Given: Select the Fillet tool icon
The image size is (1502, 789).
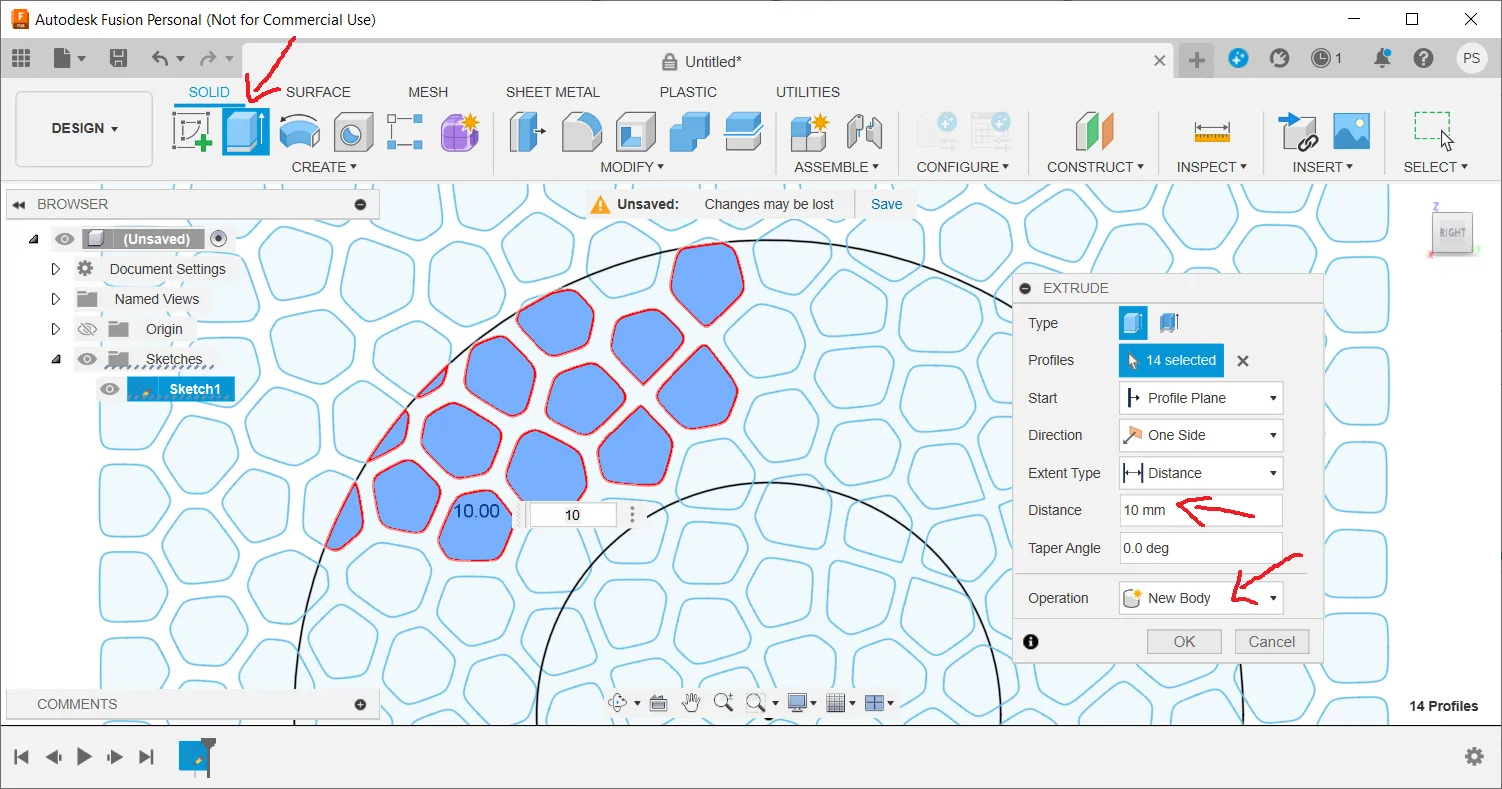Looking at the screenshot, I should click(581, 132).
